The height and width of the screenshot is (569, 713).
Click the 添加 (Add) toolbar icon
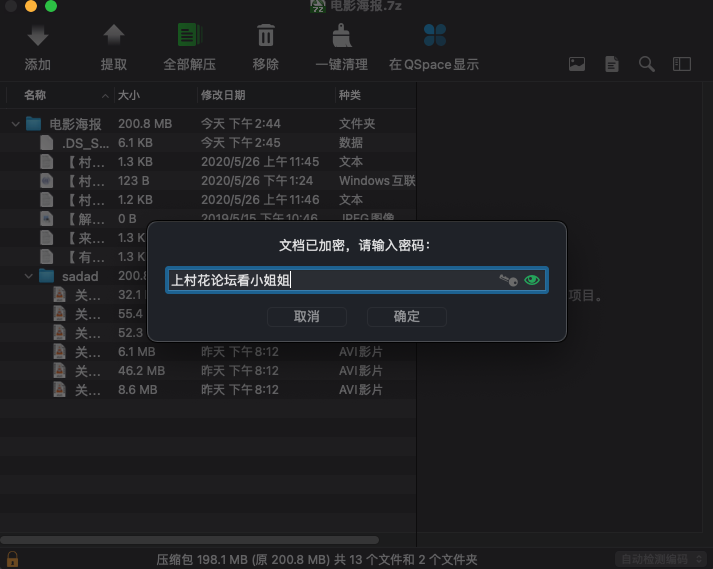point(38,37)
